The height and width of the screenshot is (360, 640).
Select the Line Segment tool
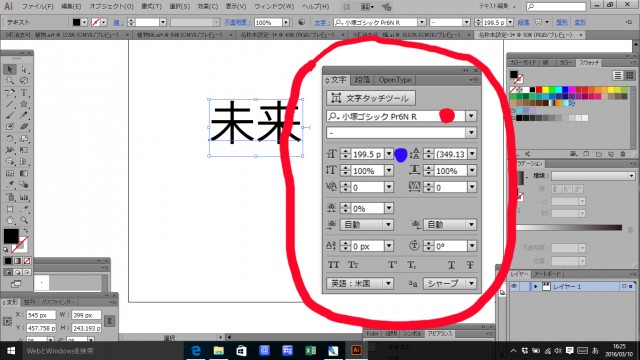coord(10,104)
